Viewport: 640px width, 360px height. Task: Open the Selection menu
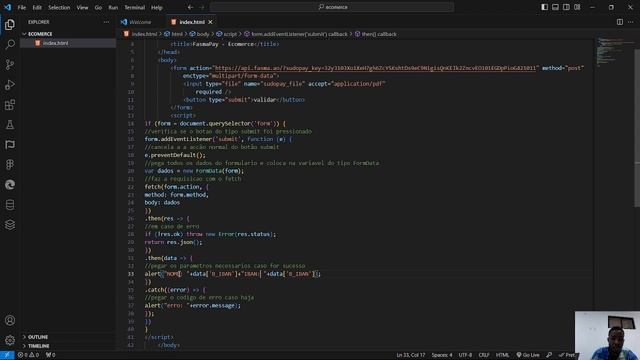(59, 7)
